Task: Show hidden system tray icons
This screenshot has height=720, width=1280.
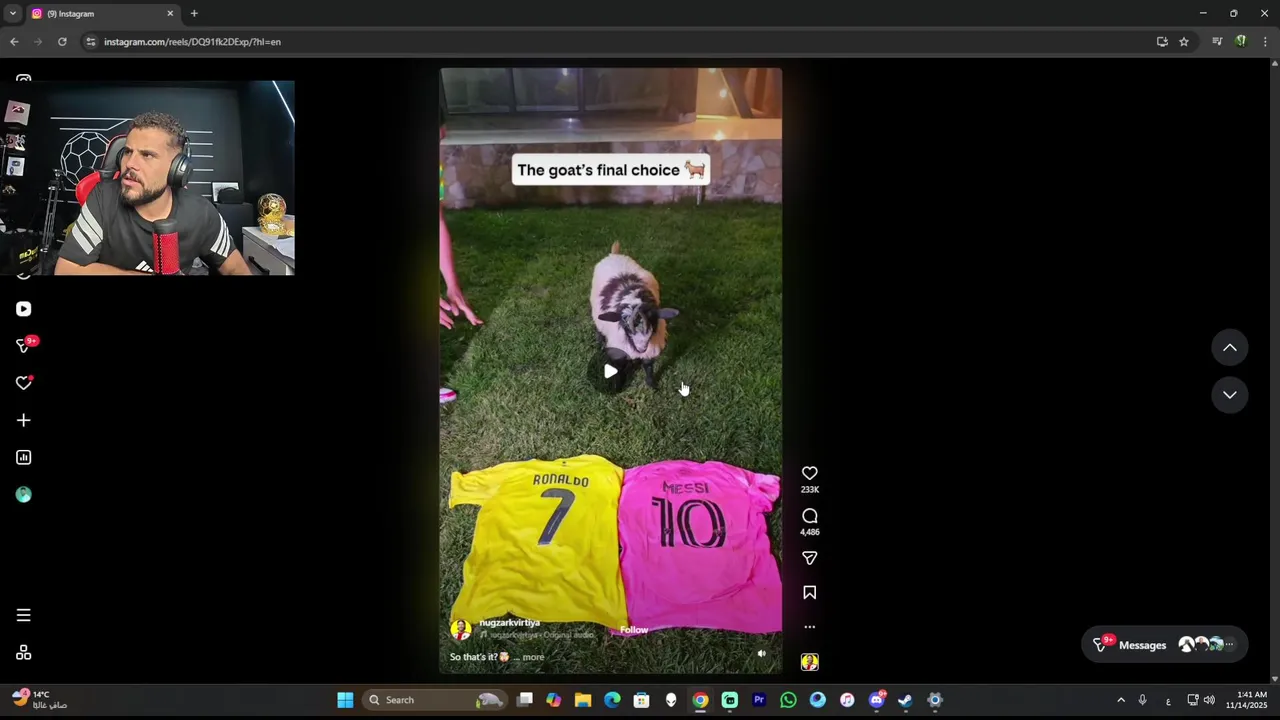Action: click(1121, 700)
